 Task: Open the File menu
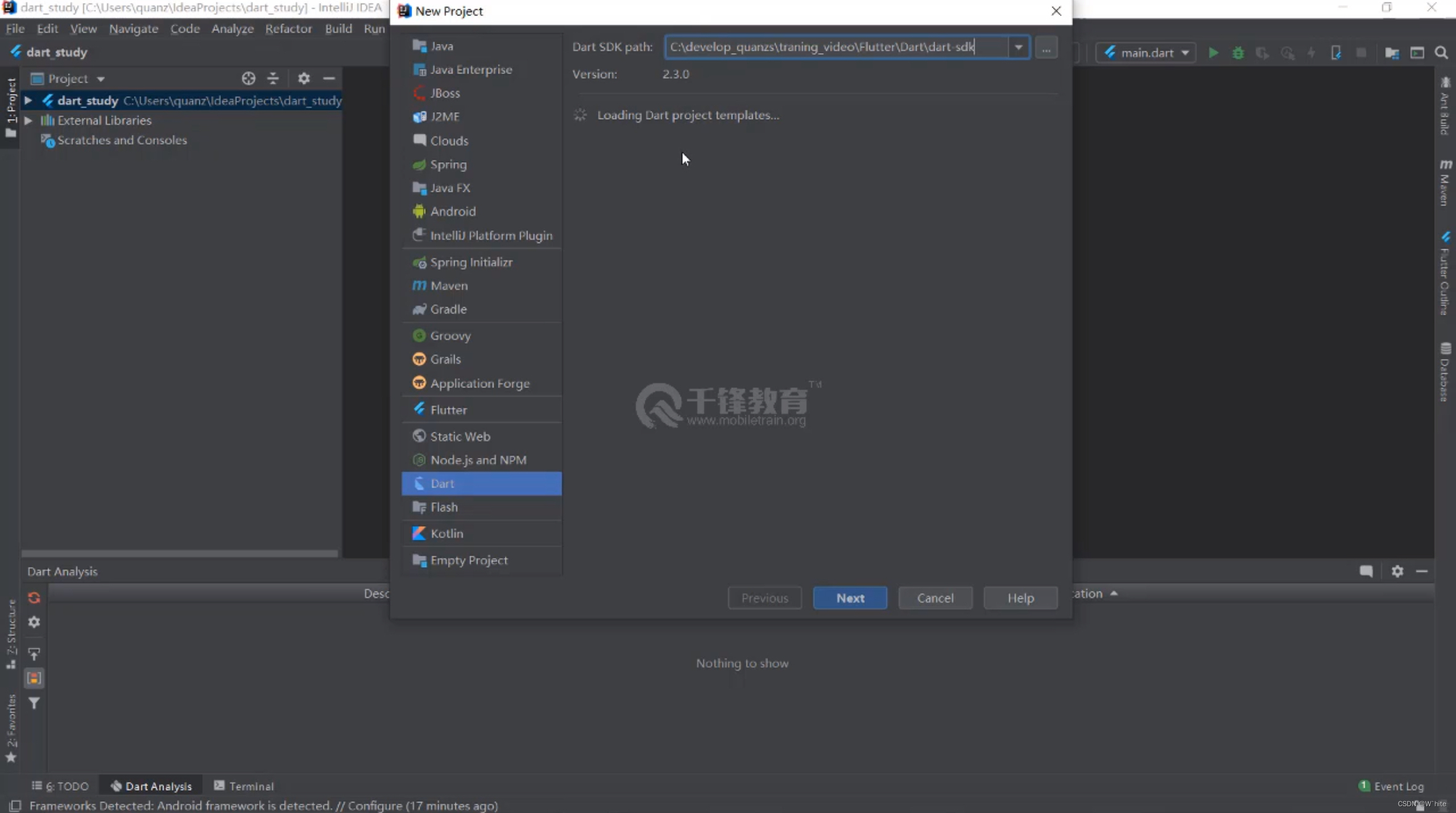tap(16, 27)
